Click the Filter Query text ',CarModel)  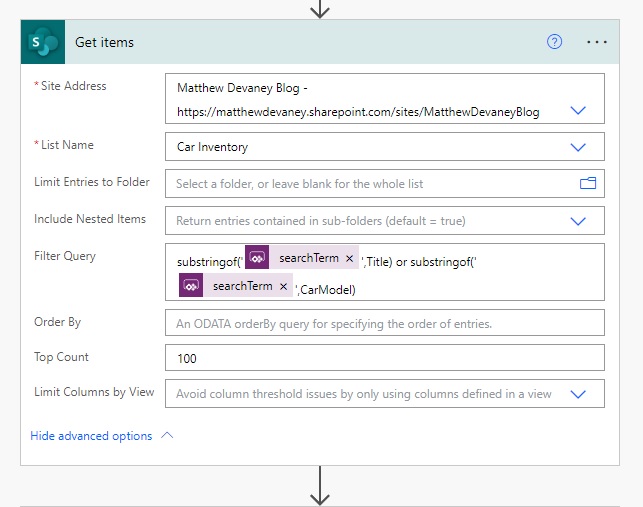tap(325, 290)
